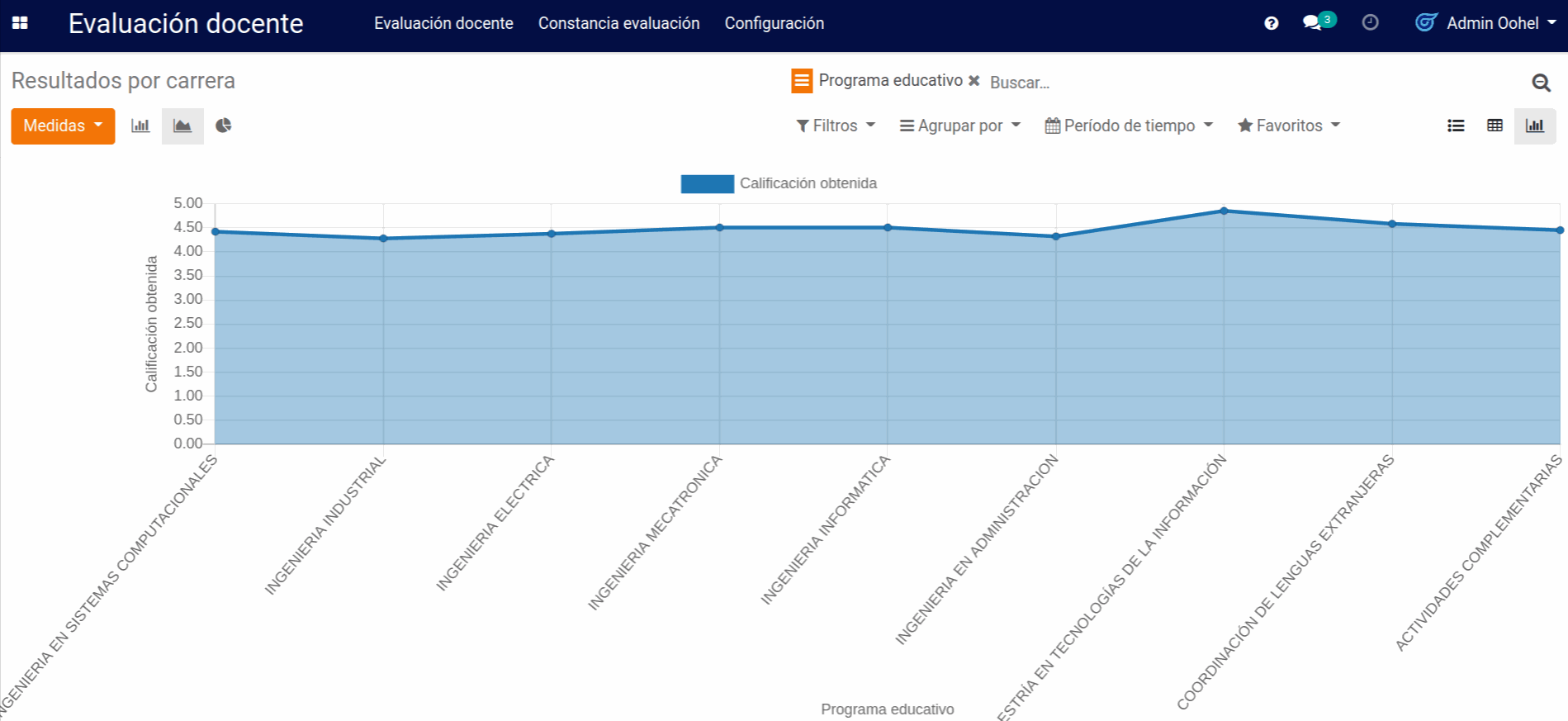This screenshot has height=721, width=1568.
Task: Expand the Filtros dropdown
Action: 835,126
